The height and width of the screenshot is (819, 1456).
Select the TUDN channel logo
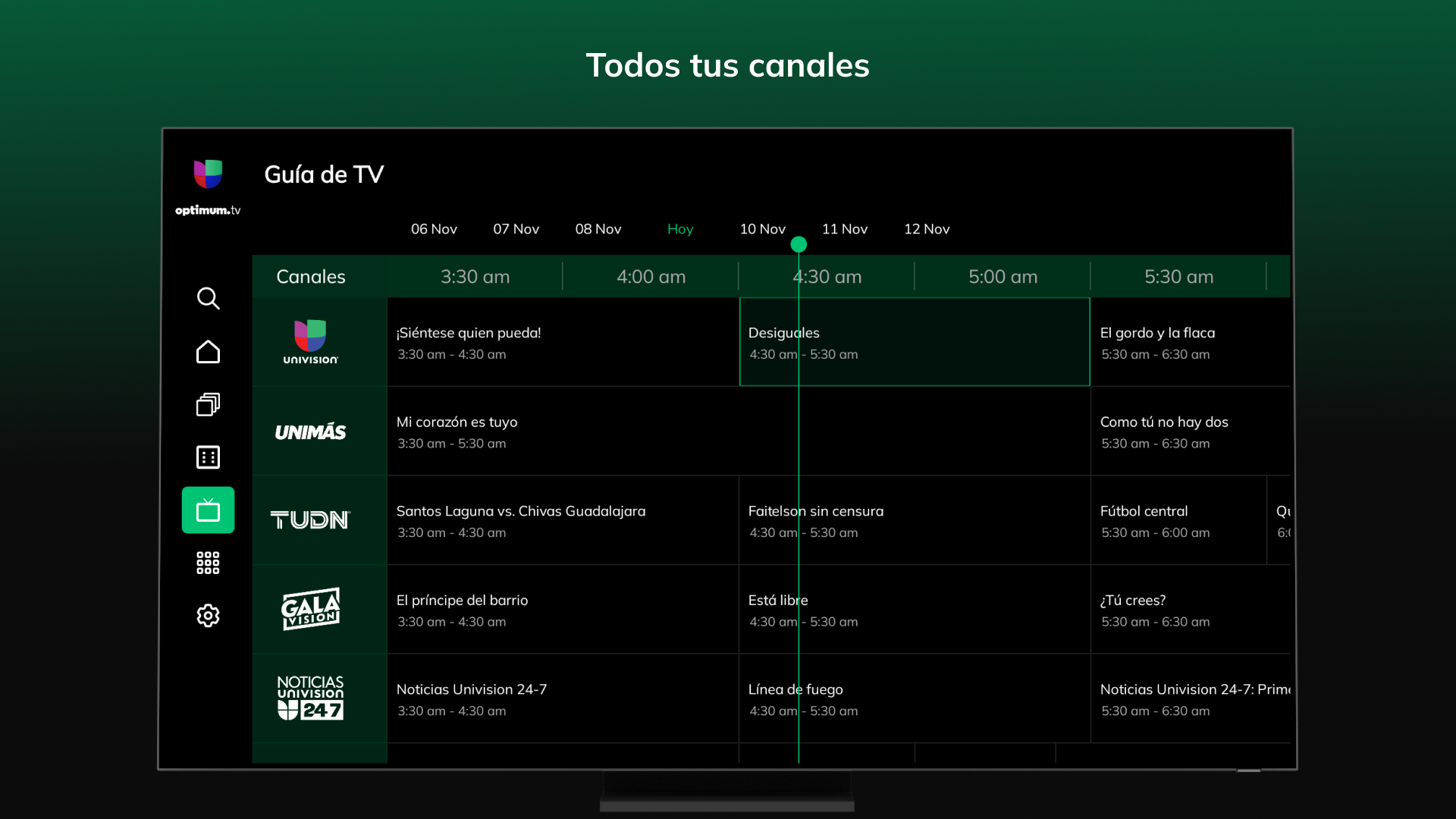(x=309, y=520)
